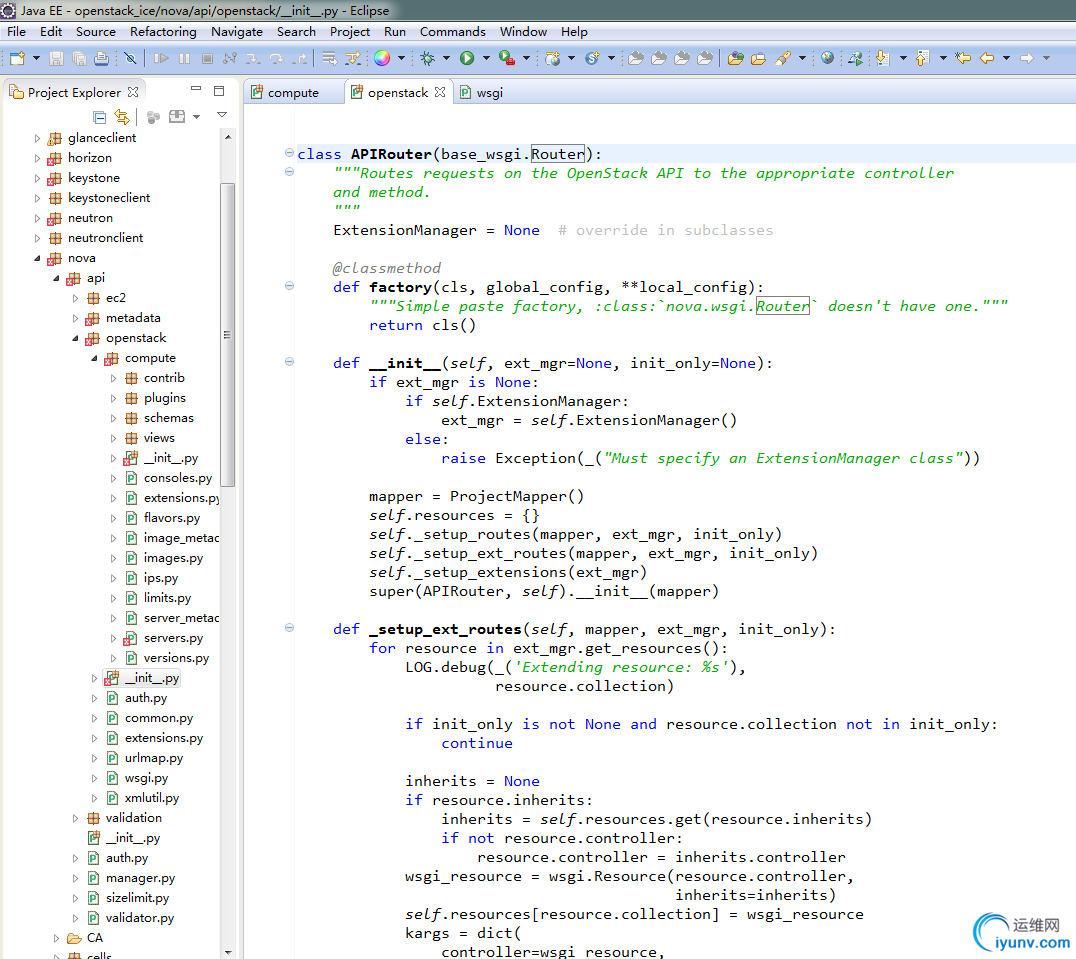Image resolution: width=1076 pixels, height=959 pixels.
Task: Click the New Servlet icon
Action: point(592,58)
